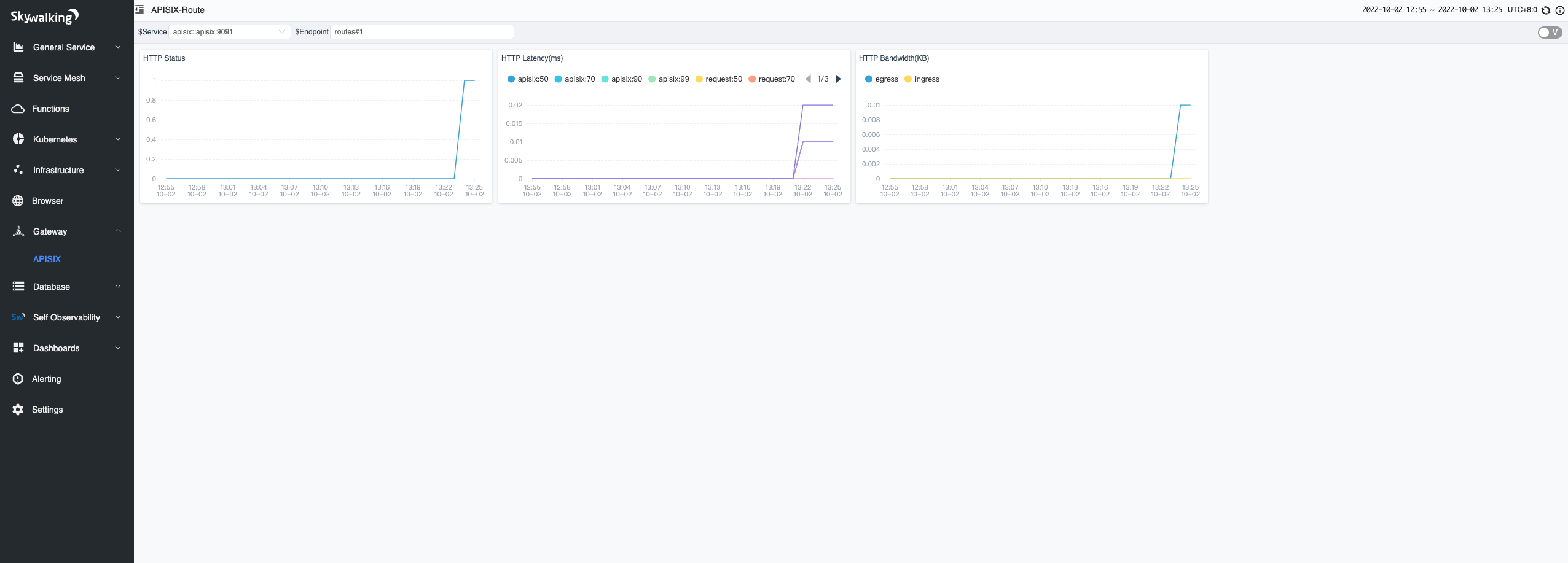The width and height of the screenshot is (1568, 563).
Task: Go to previous legend page in HTTP Latency
Action: click(x=808, y=79)
